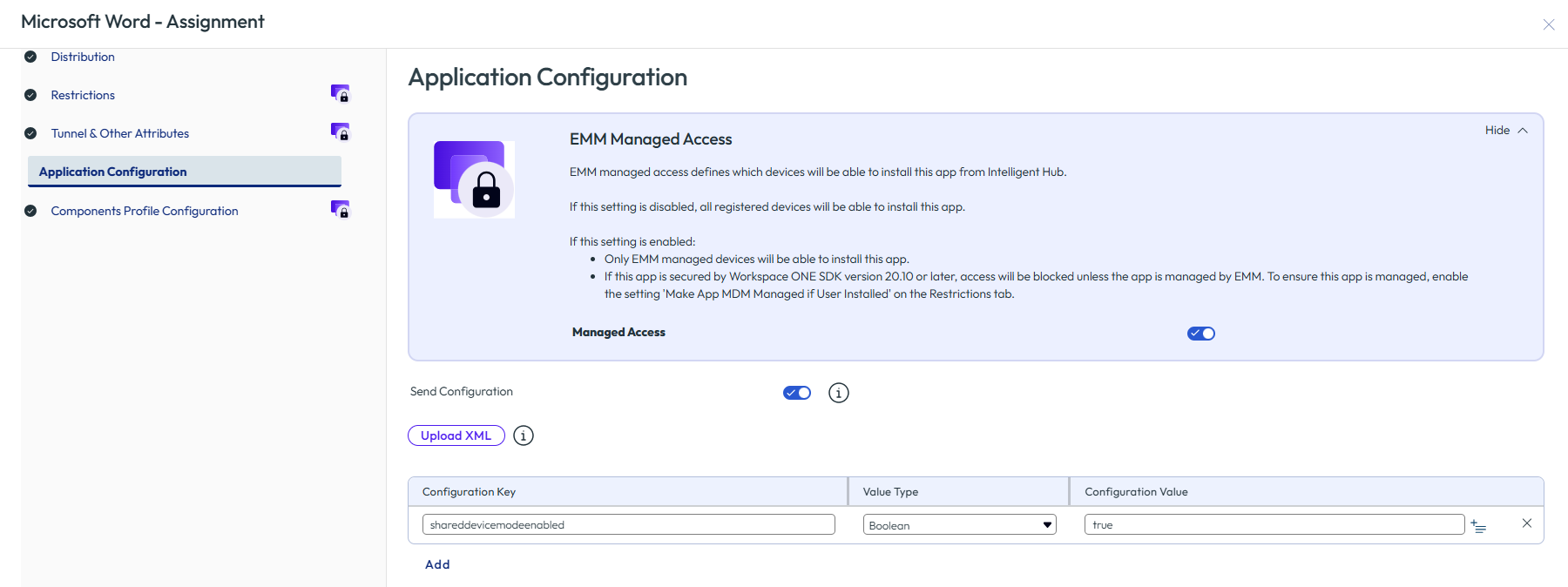
Task: Open the Upload XML info icon
Action: click(523, 435)
